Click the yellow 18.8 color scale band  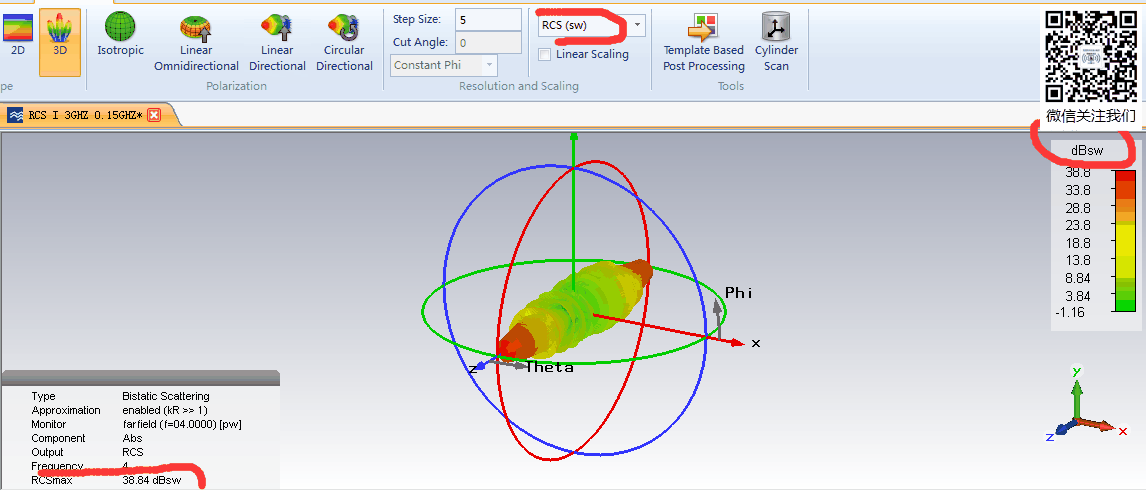(x=1125, y=243)
